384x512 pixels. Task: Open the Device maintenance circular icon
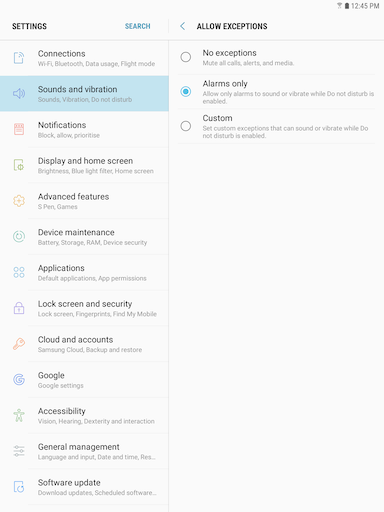[19, 236]
